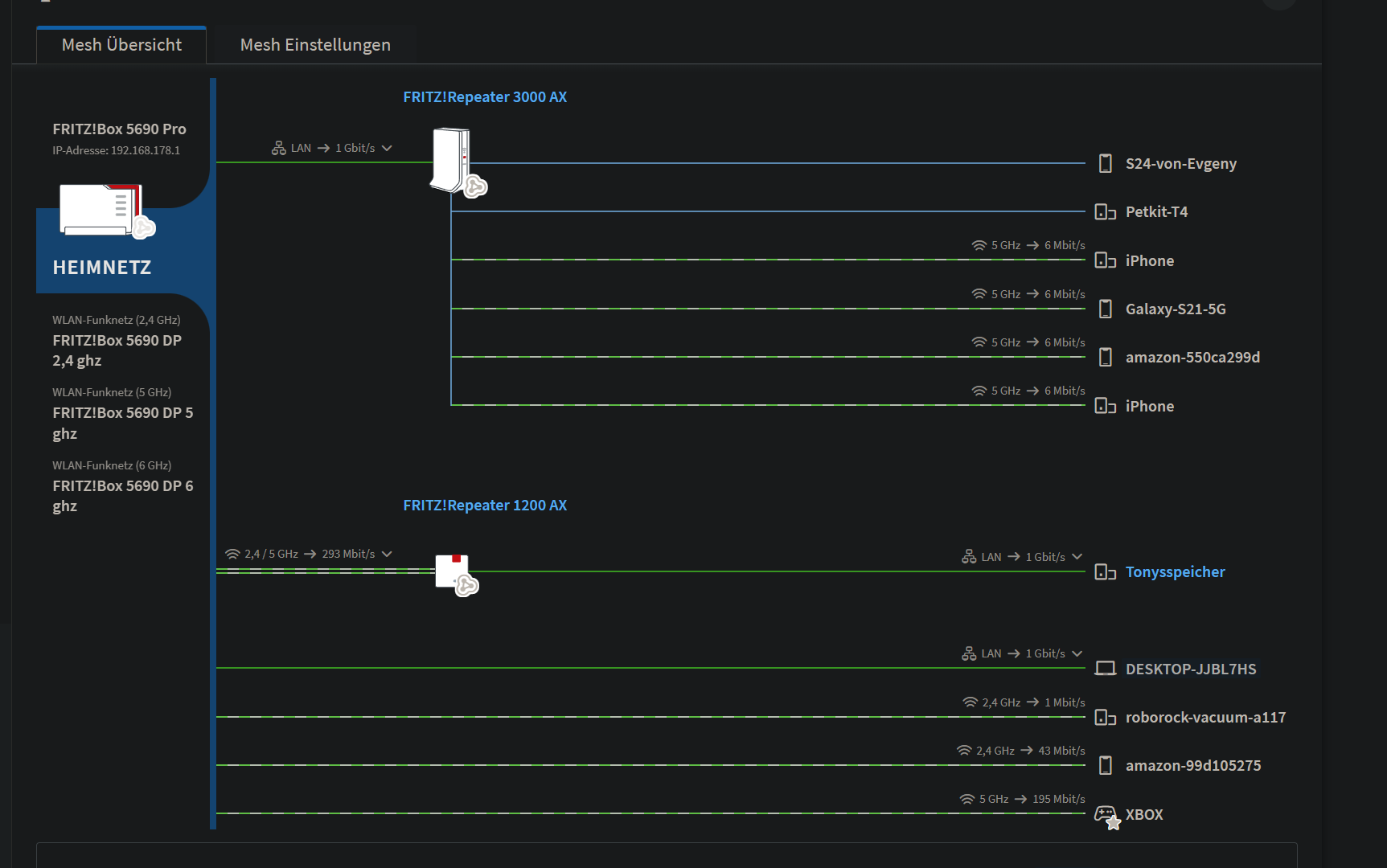Image resolution: width=1387 pixels, height=868 pixels.
Task: Open the Tonysspeicher device link
Action: click(1175, 571)
